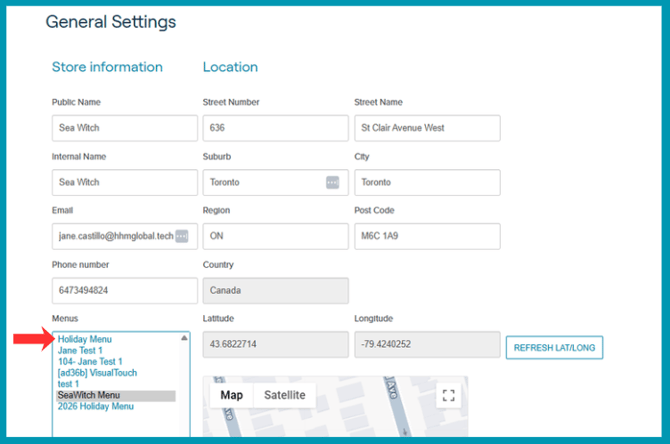Click the autofill icon in Email field

[x=182, y=236]
